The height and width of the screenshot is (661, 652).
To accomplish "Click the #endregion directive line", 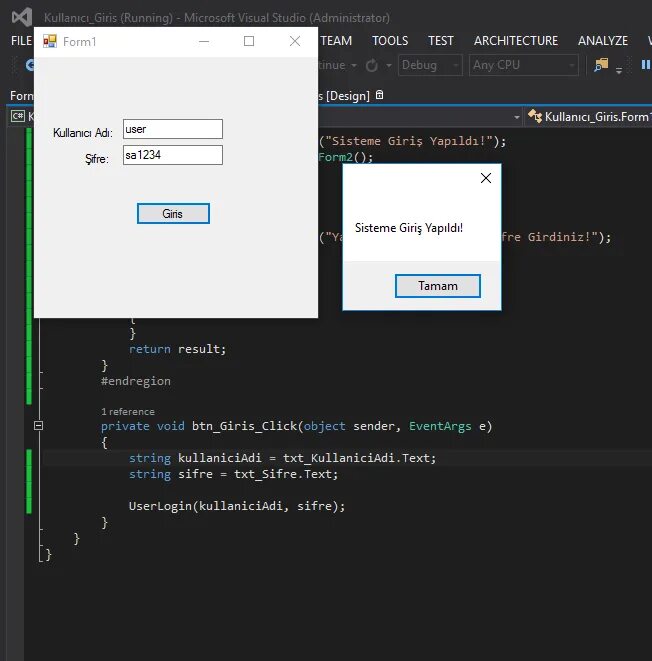I will (136, 381).
